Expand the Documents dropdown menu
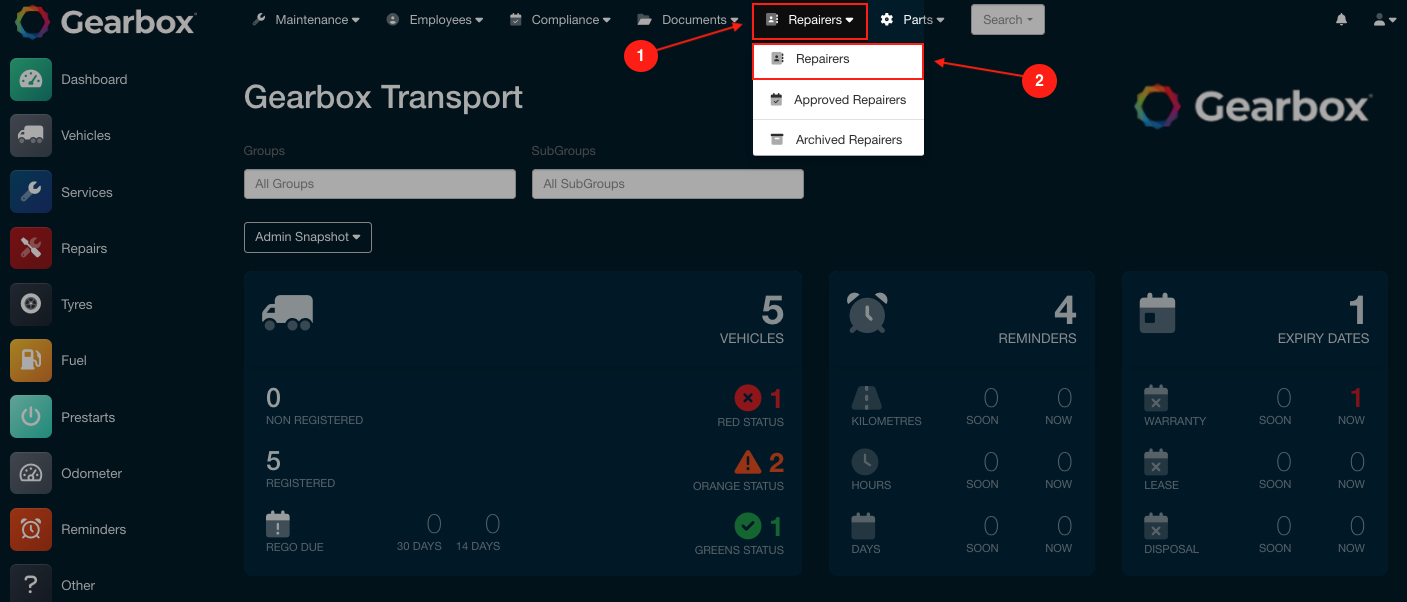This screenshot has height=602, width=1407. click(x=688, y=20)
